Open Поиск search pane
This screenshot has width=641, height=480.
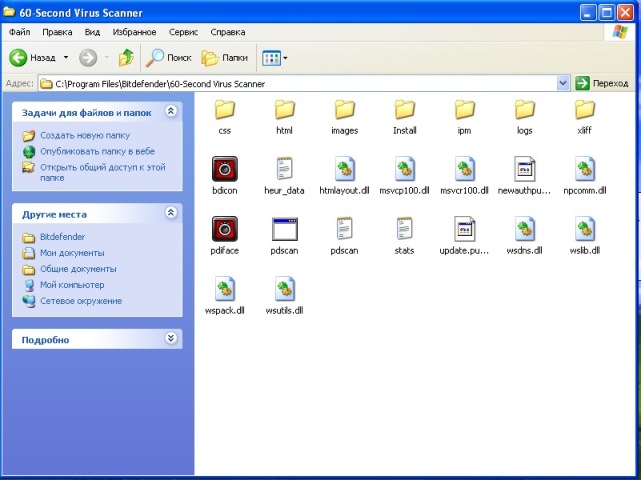coord(169,58)
